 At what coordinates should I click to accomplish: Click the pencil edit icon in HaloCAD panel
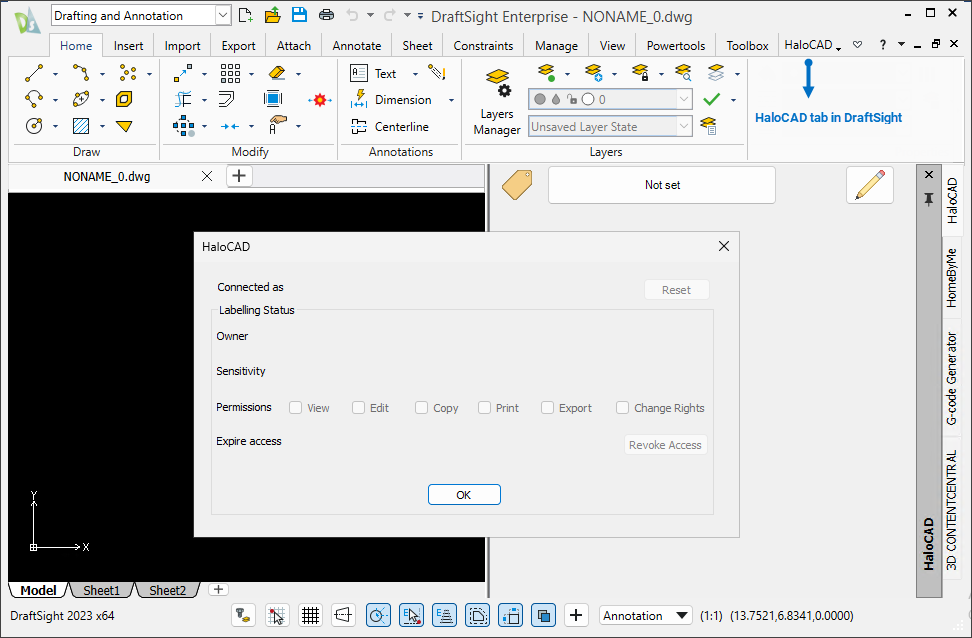click(x=869, y=185)
